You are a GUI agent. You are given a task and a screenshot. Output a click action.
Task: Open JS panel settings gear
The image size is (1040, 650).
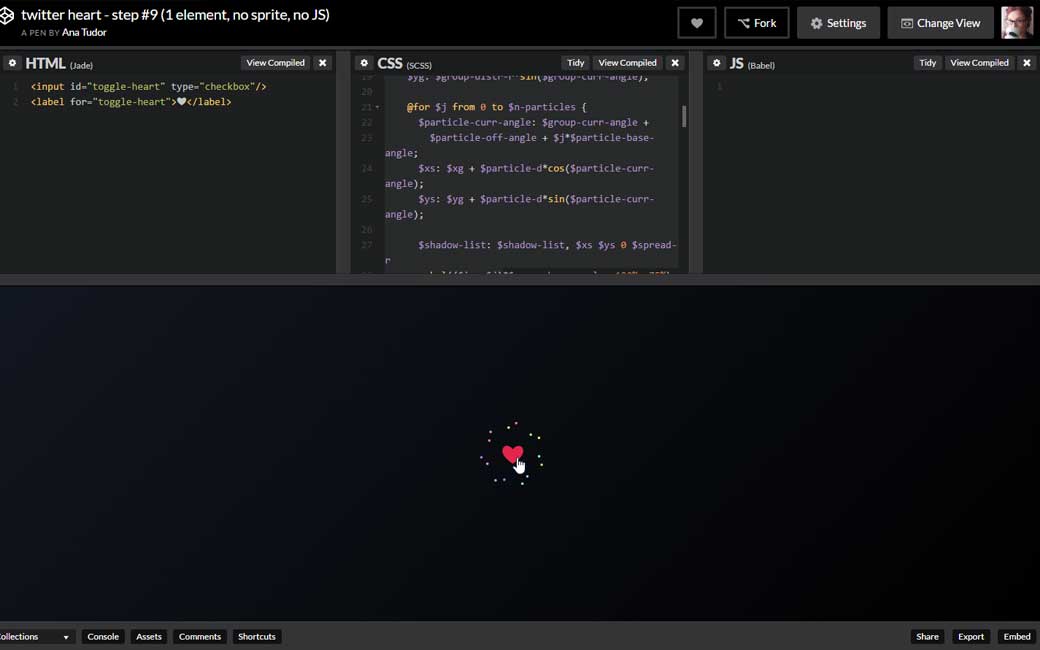717,63
